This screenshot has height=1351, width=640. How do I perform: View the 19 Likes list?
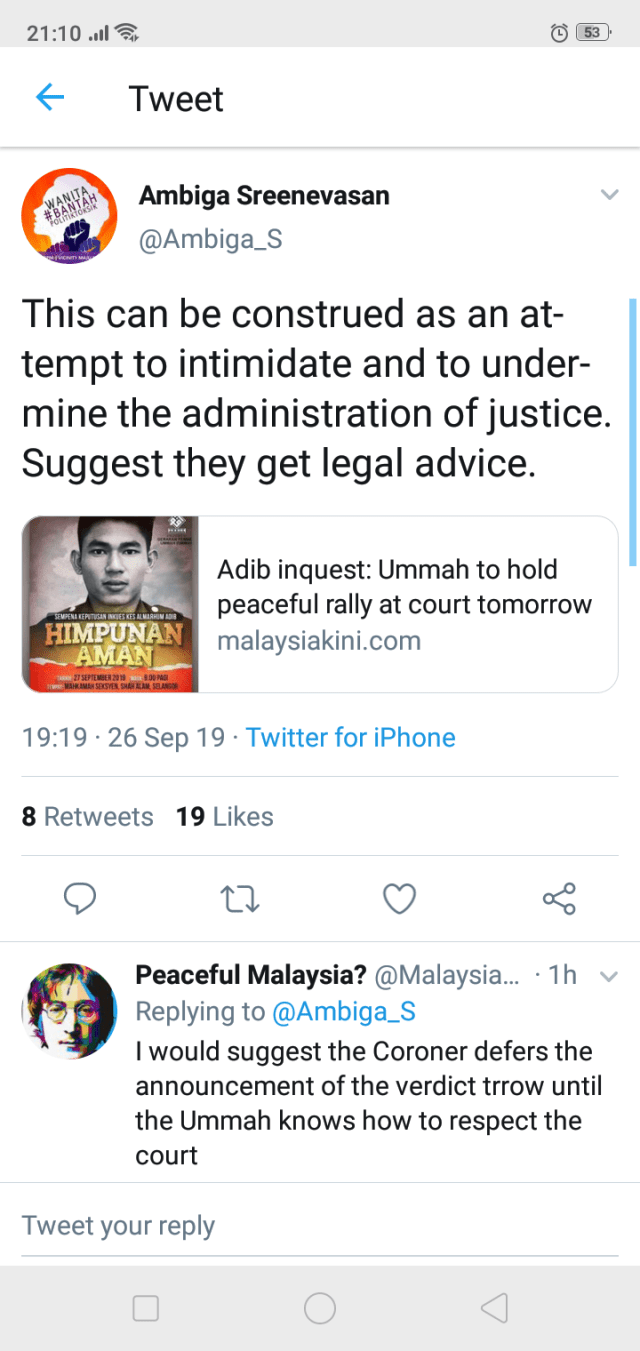click(x=225, y=817)
